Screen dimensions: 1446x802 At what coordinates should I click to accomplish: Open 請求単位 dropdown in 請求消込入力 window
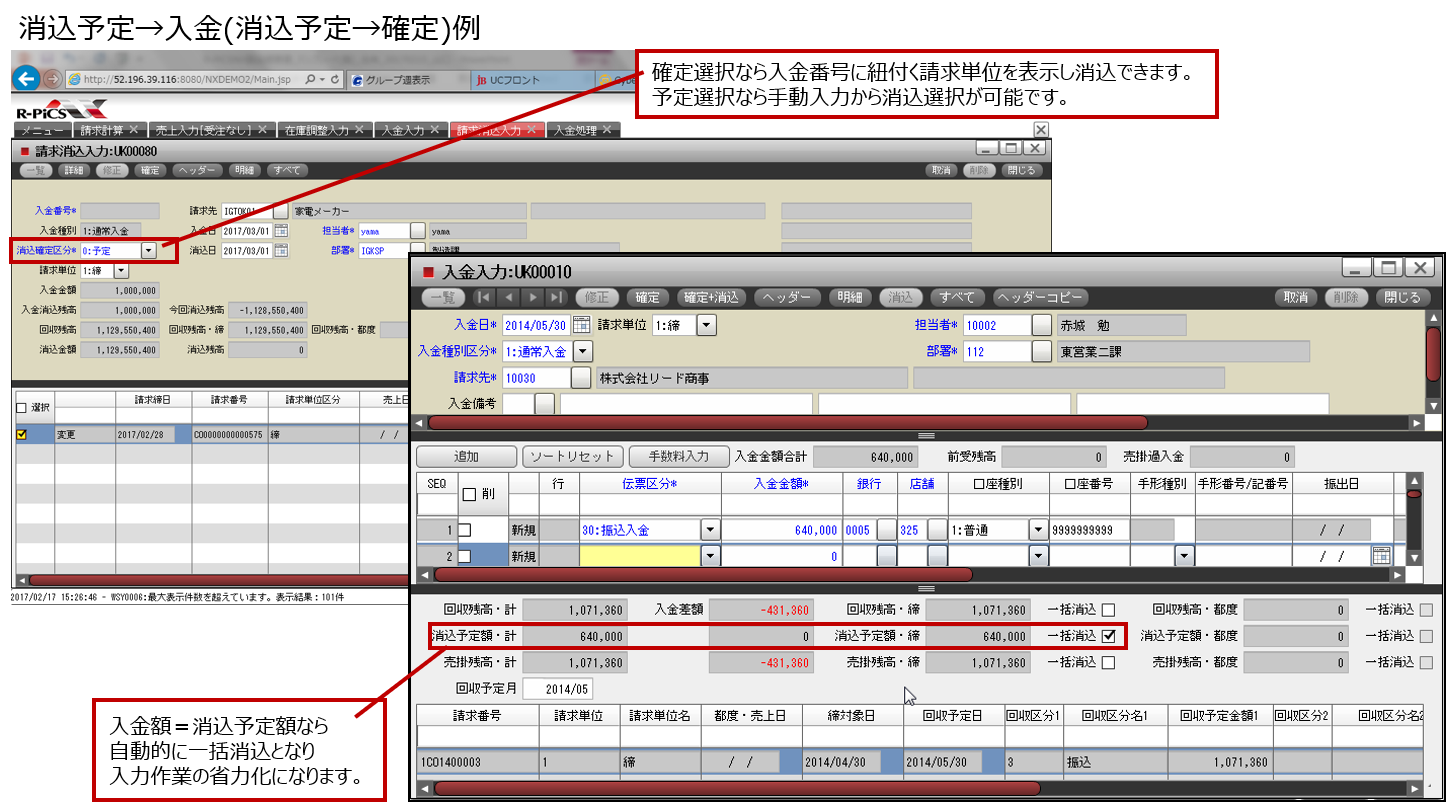(x=121, y=270)
